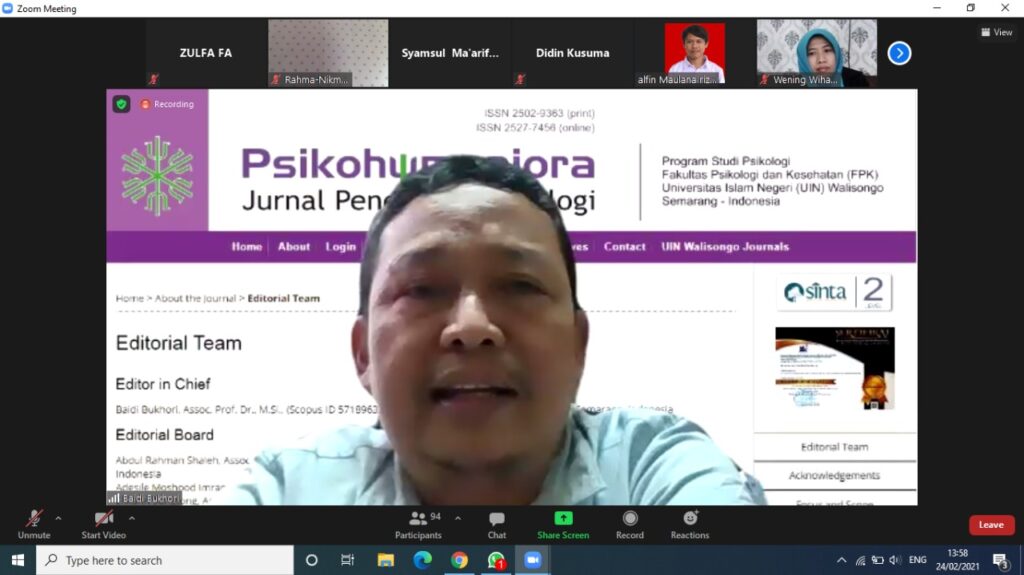This screenshot has width=1024, height=575.
Task: Start the video camera
Action: pos(103,525)
